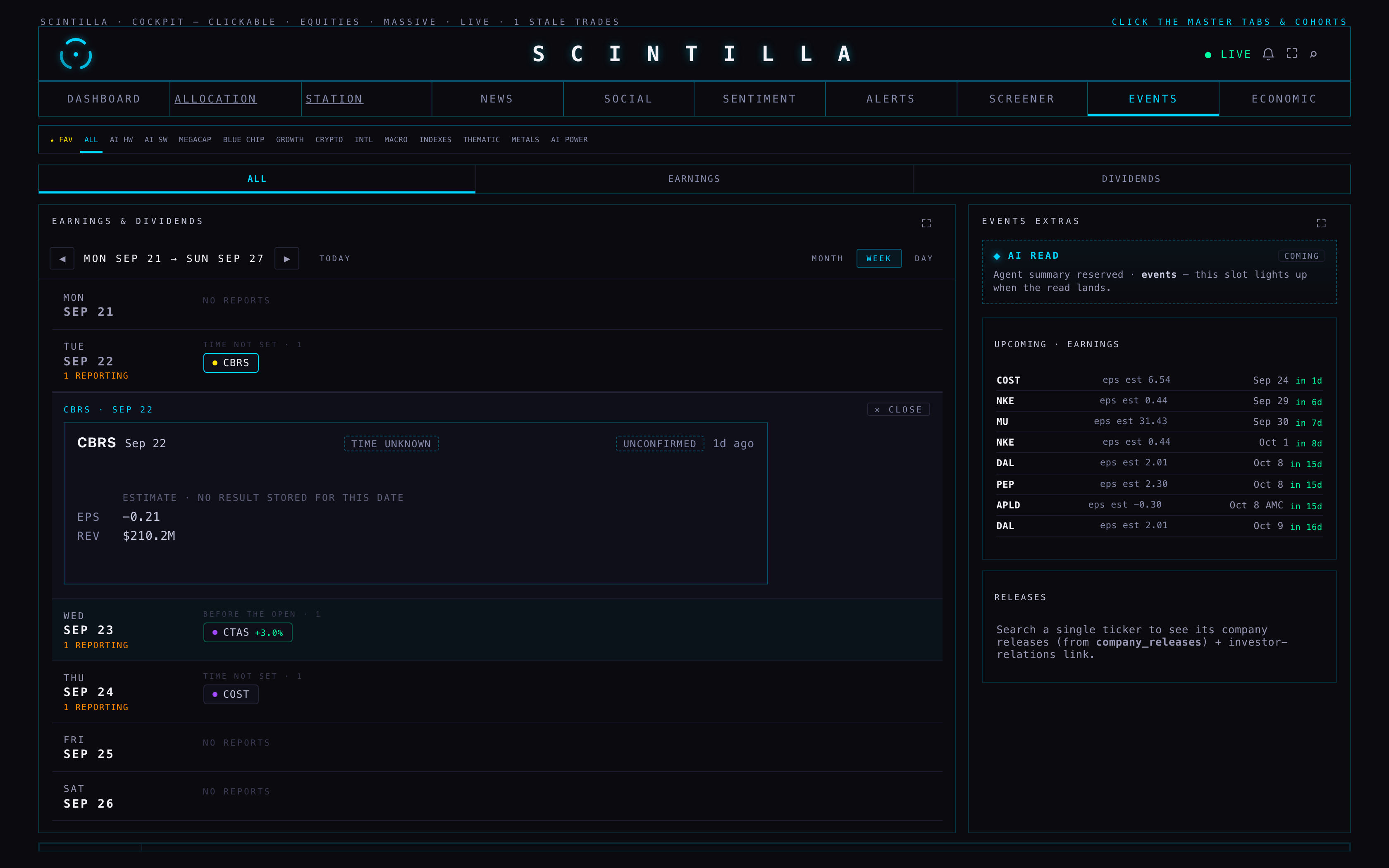The image size is (1389, 868).
Task: Jump to Today in calendar
Action: [334, 258]
